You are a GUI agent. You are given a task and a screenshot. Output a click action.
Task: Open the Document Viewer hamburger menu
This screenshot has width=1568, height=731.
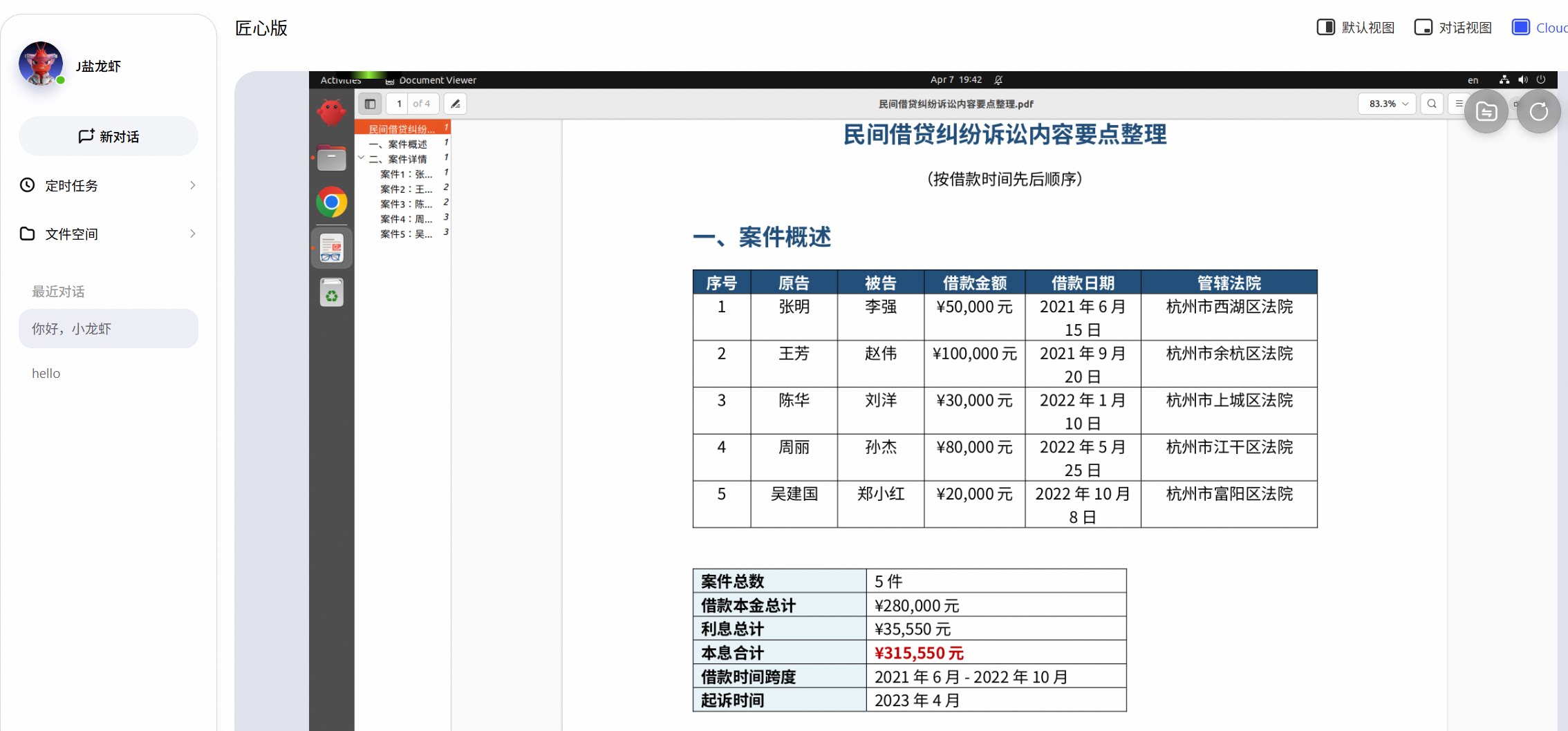tap(1459, 104)
